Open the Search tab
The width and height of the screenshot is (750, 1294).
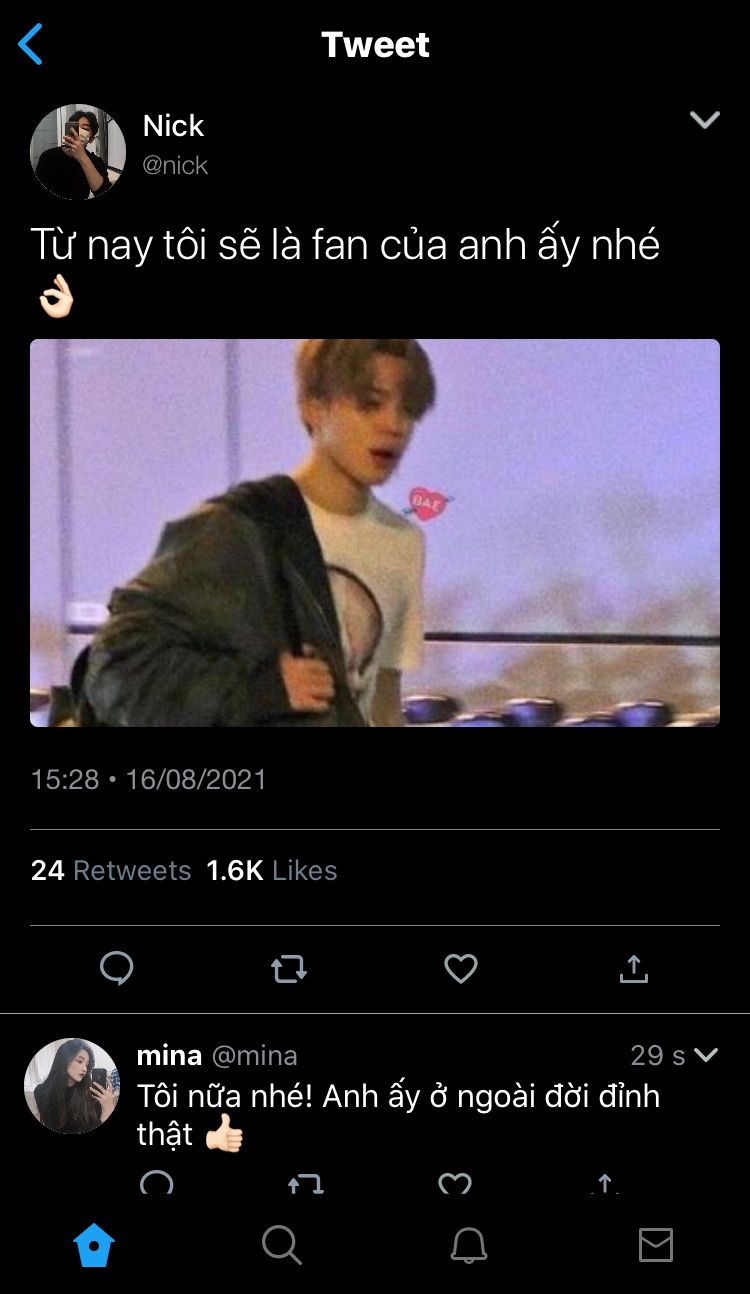coord(281,1246)
